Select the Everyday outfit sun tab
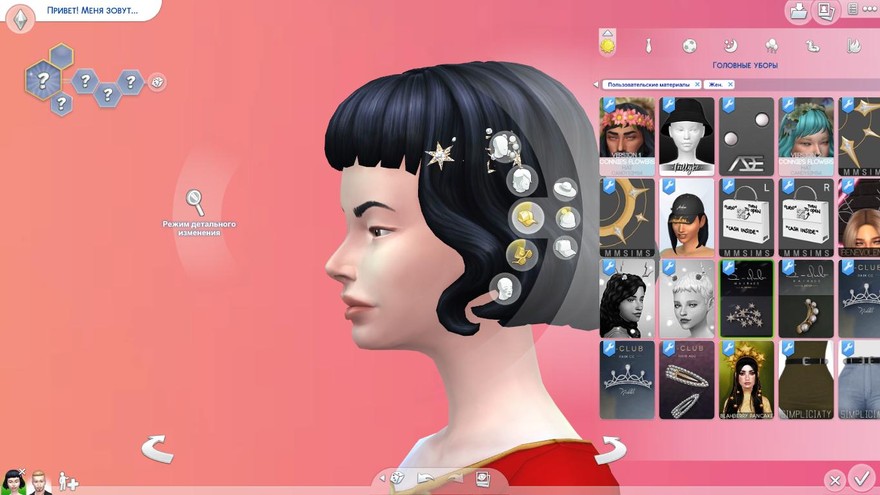The height and width of the screenshot is (495, 880). (x=608, y=46)
